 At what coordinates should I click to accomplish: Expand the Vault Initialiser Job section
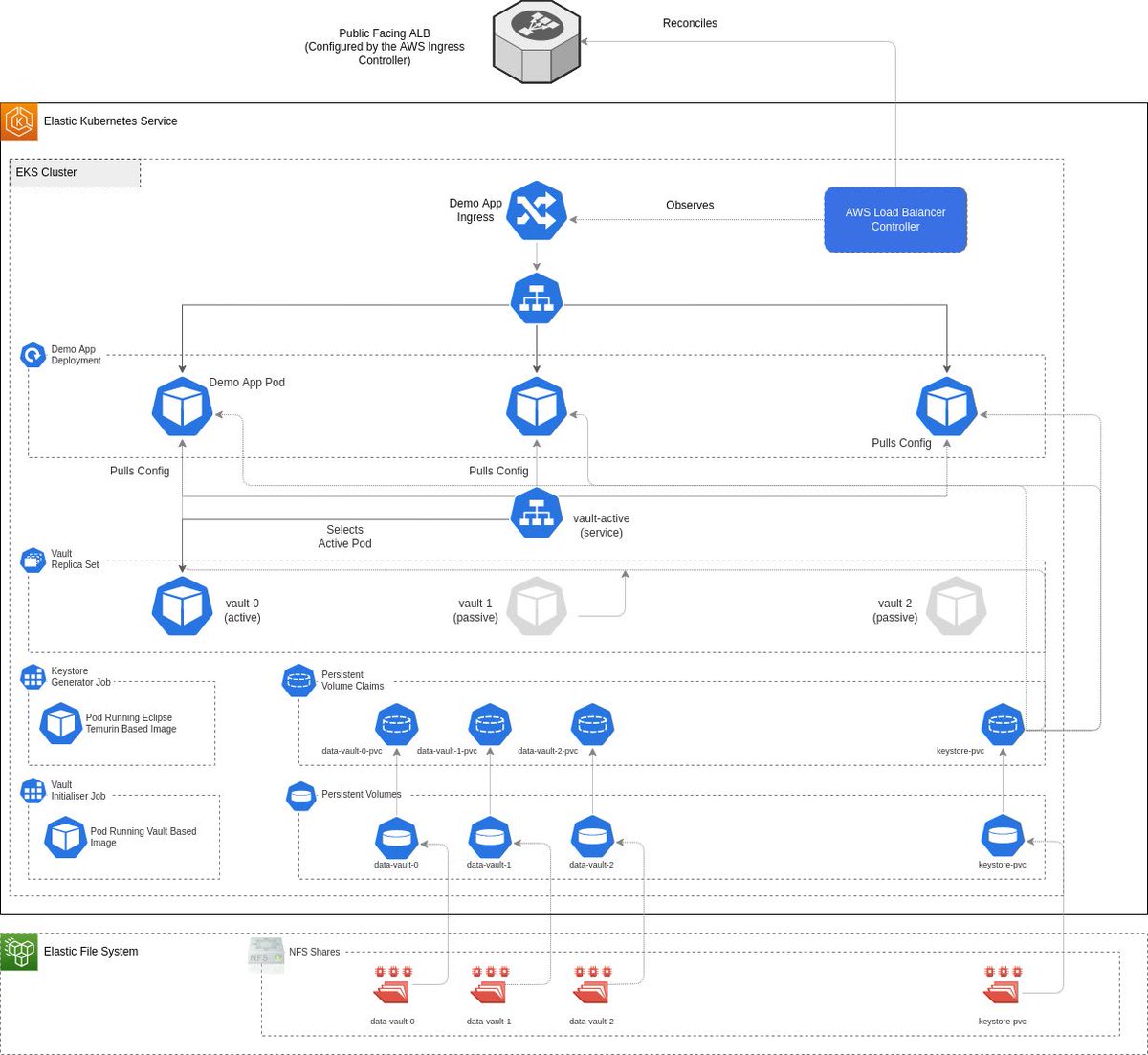point(32,790)
